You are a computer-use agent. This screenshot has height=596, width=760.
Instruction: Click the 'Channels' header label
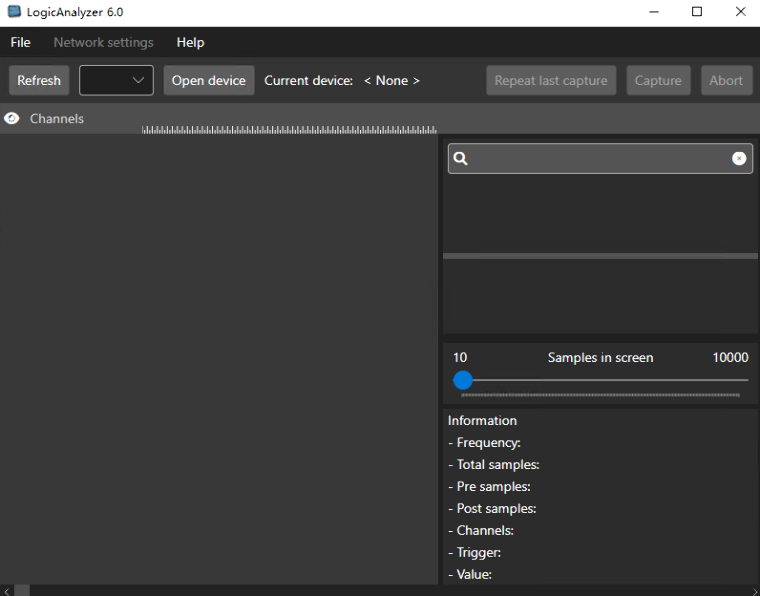tap(57, 119)
